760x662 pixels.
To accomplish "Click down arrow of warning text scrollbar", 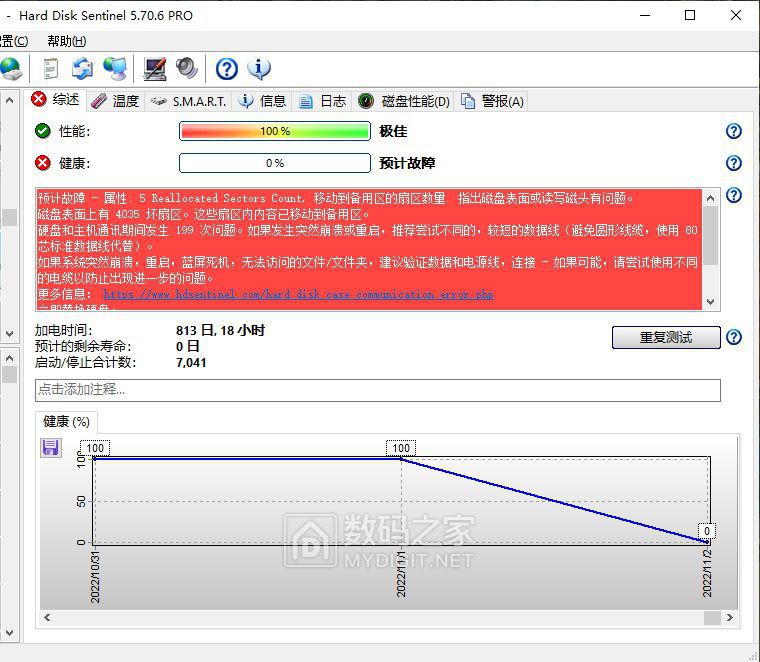I will (711, 302).
